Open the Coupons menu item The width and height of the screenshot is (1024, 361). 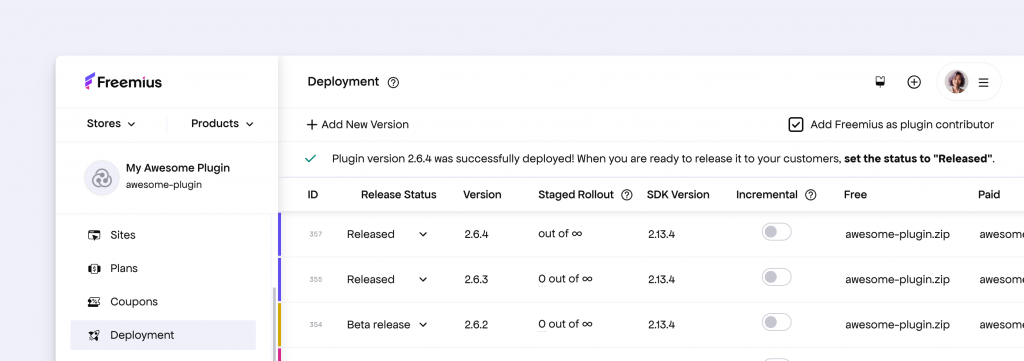(x=163, y=302)
